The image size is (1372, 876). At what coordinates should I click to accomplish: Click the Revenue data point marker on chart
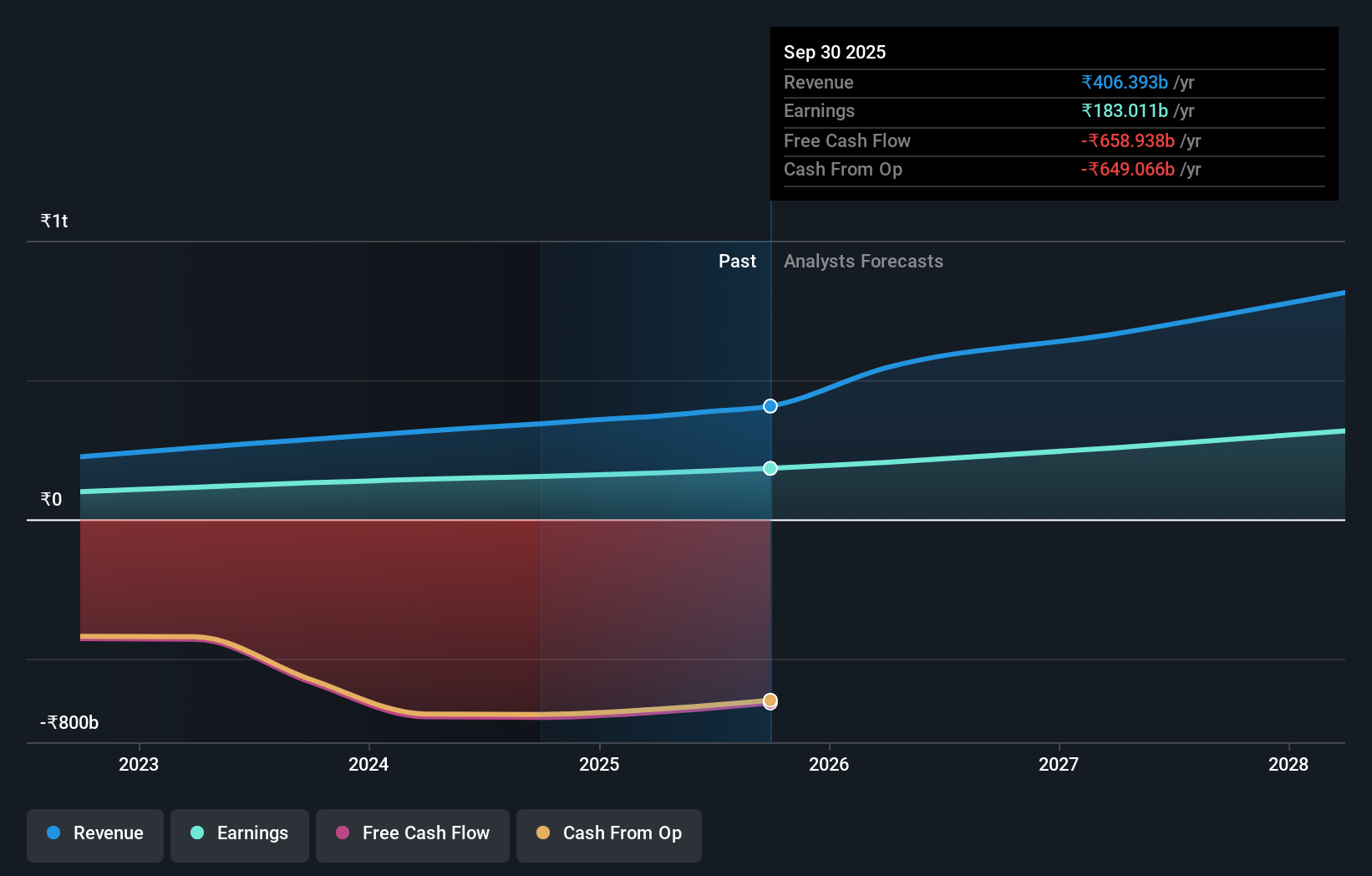click(770, 406)
